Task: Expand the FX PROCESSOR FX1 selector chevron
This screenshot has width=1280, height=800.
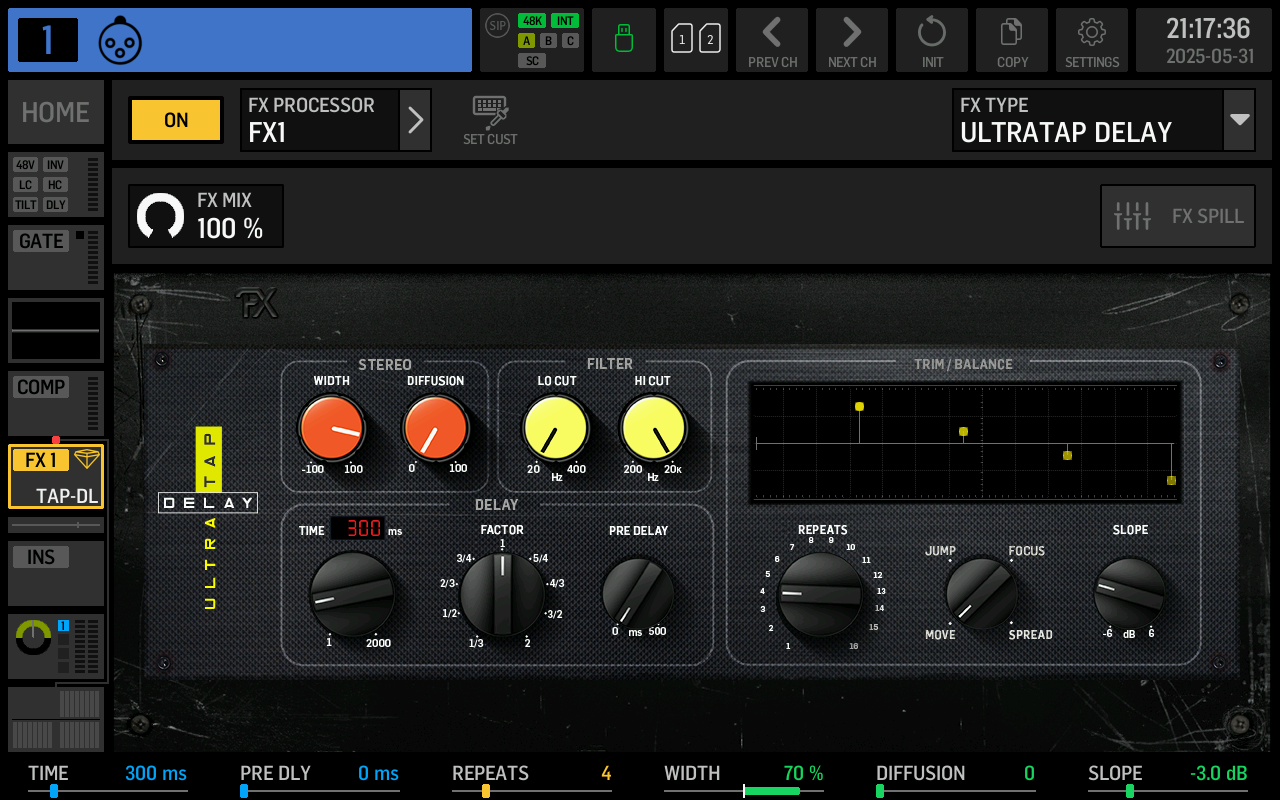Action: [x=415, y=120]
